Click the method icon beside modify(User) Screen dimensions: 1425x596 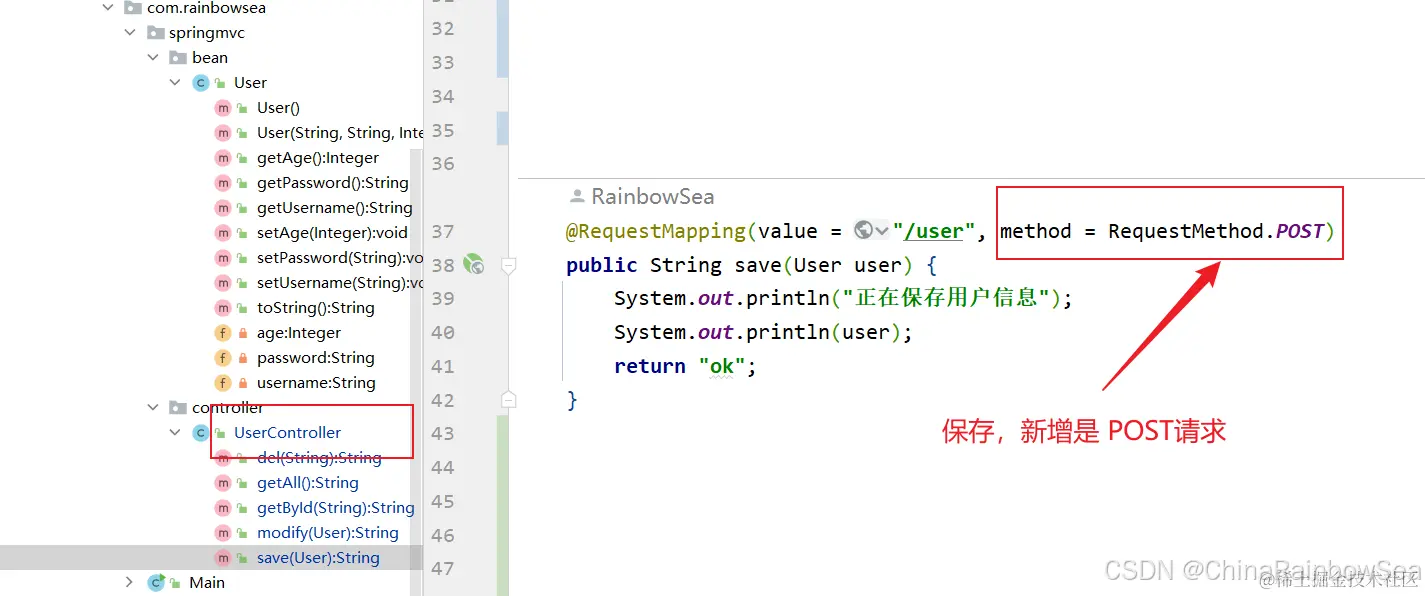[x=223, y=533]
